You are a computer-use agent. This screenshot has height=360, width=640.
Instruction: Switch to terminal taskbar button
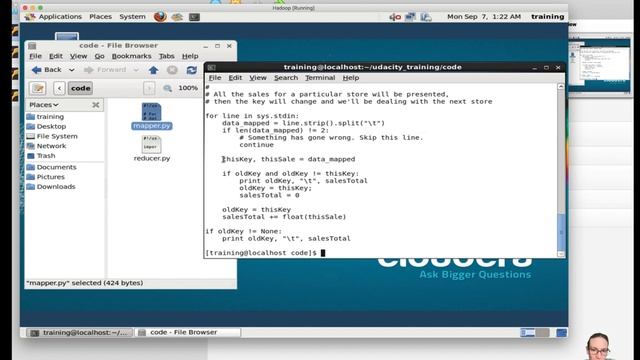80,333
